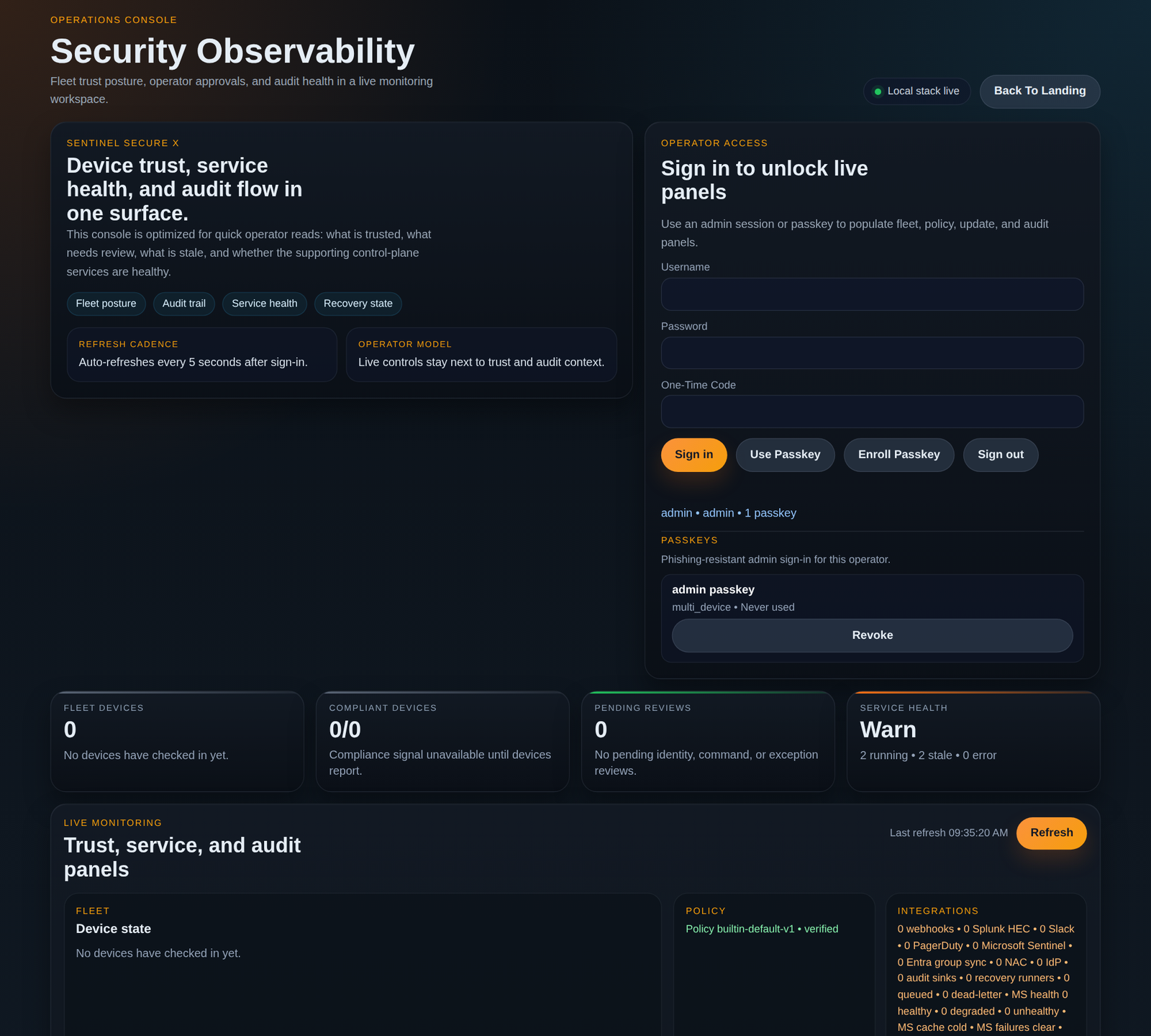This screenshot has width=1151, height=1036.
Task: Click the 1 passkey link
Action: coord(770,512)
